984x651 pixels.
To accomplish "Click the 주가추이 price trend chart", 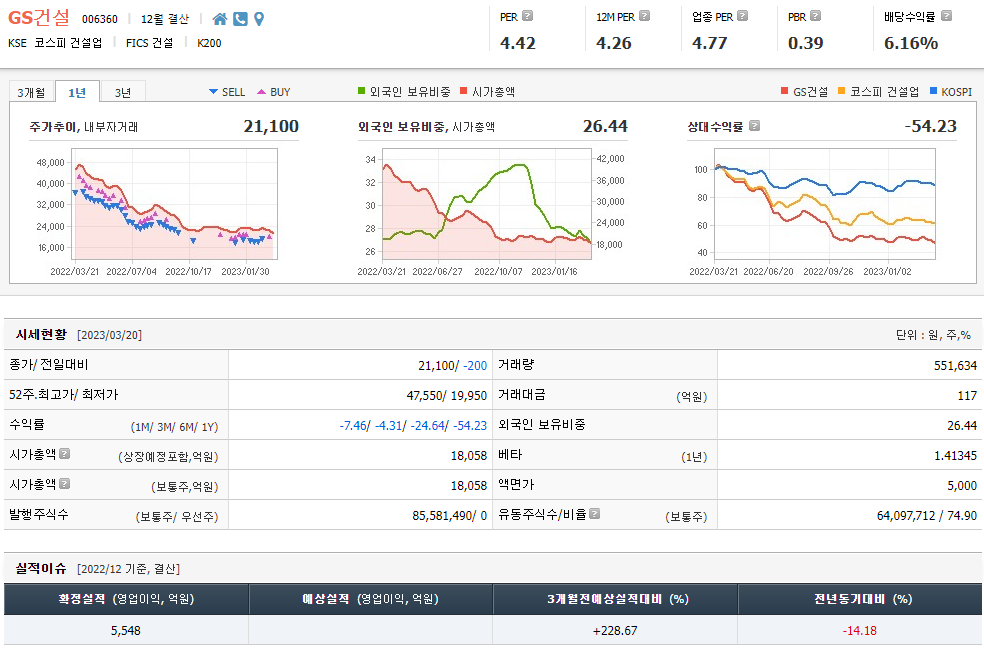I will click(174, 204).
